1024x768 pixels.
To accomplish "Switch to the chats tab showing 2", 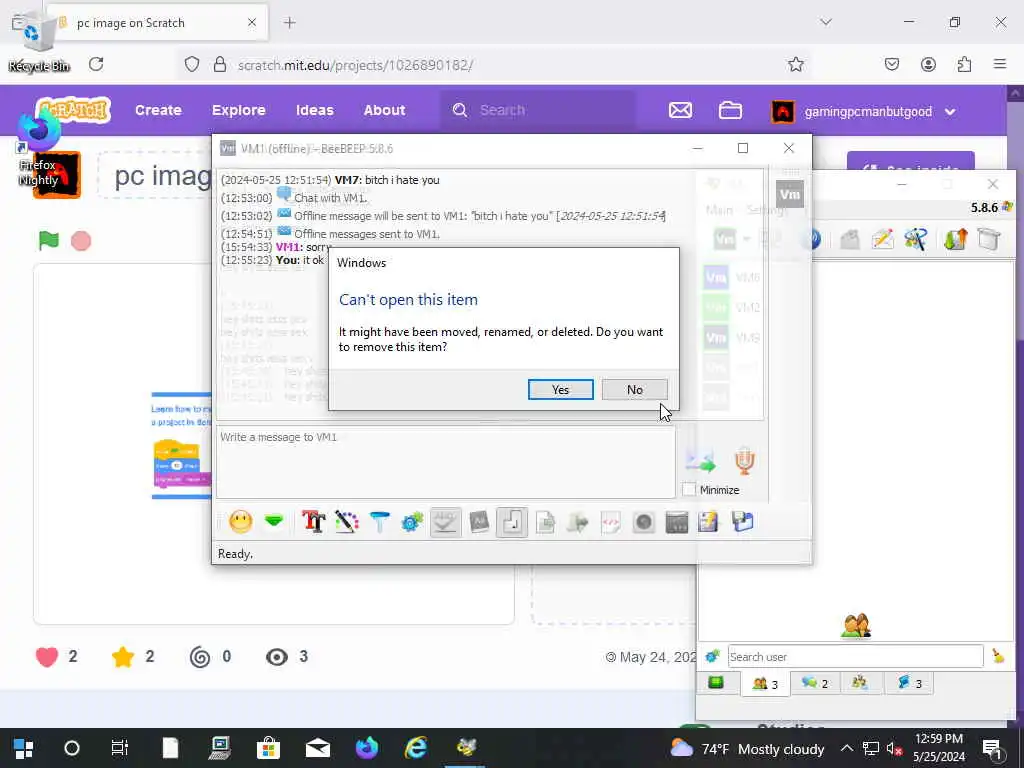I will [815, 683].
